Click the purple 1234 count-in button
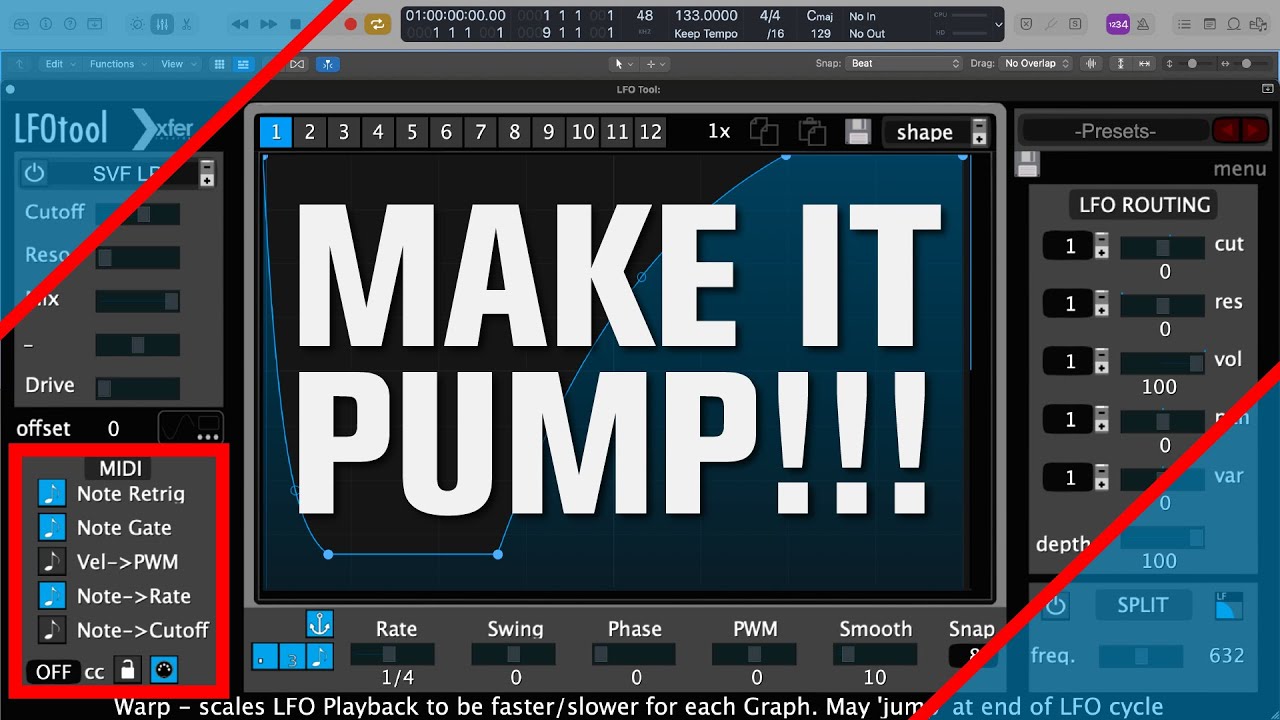The image size is (1280, 720). (1118, 24)
